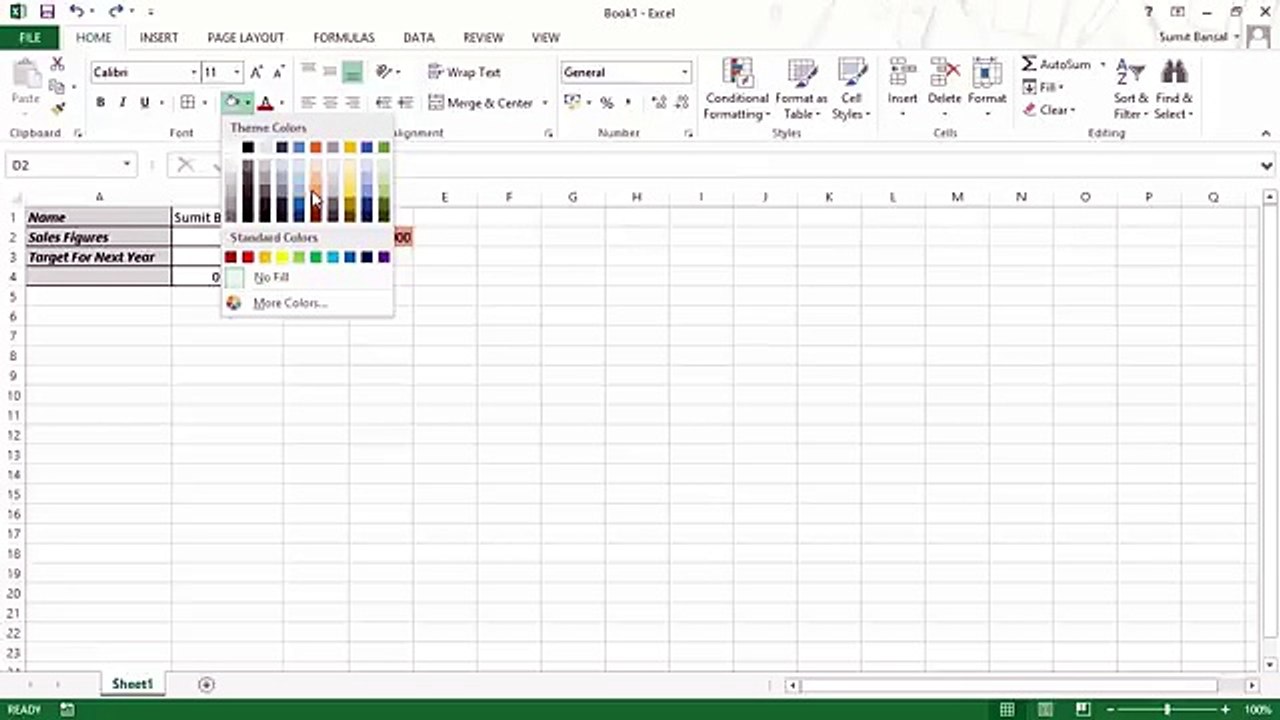Cut selection with the scissors icon

(x=58, y=64)
